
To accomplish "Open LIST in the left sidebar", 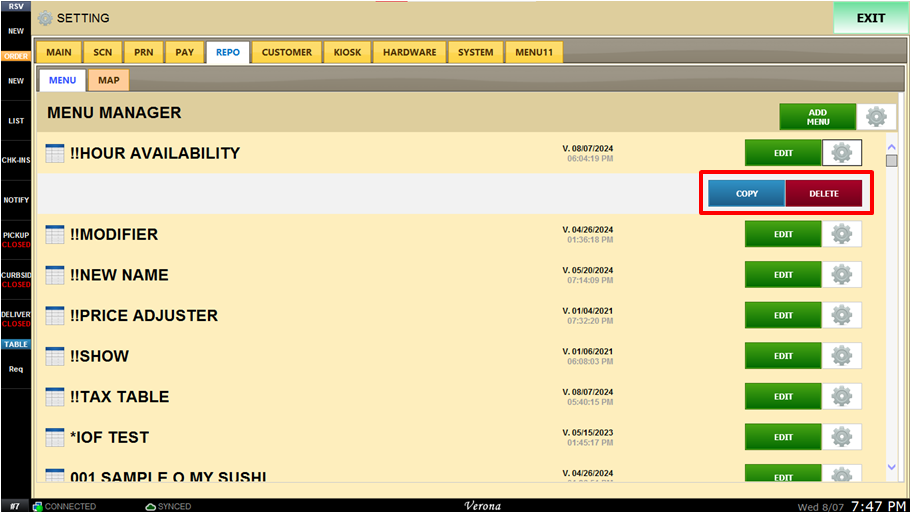I will 16,121.
